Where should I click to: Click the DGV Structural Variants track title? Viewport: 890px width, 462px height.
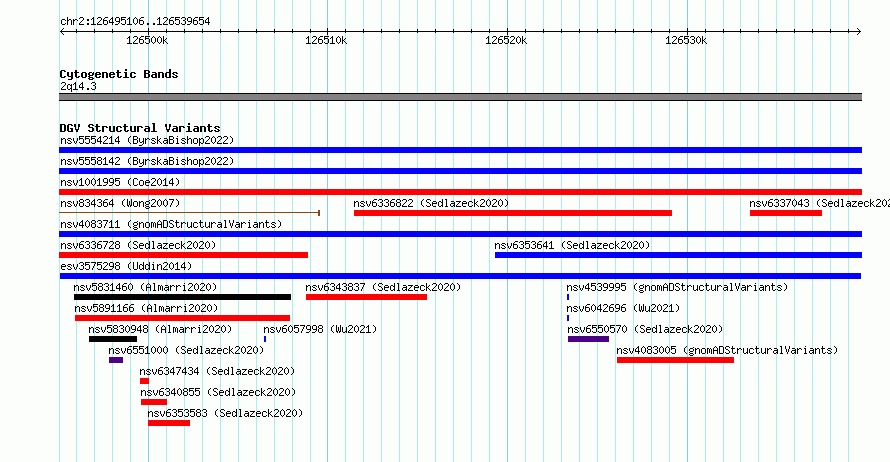pyautogui.click(x=140, y=128)
